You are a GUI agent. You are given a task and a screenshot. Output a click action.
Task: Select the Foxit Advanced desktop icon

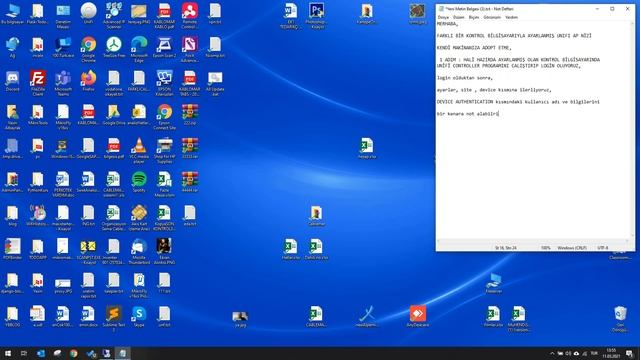coord(190,49)
